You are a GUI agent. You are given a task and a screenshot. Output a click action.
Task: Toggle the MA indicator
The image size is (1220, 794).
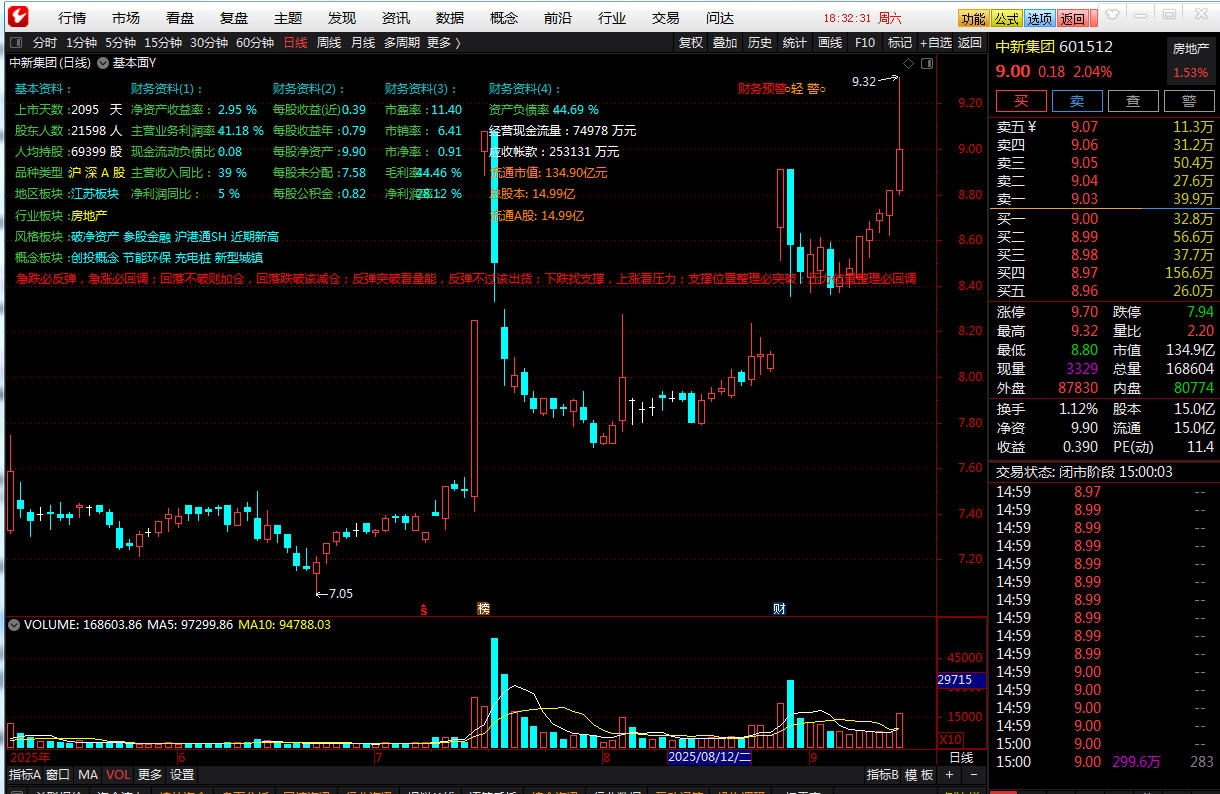pos(88,775)
